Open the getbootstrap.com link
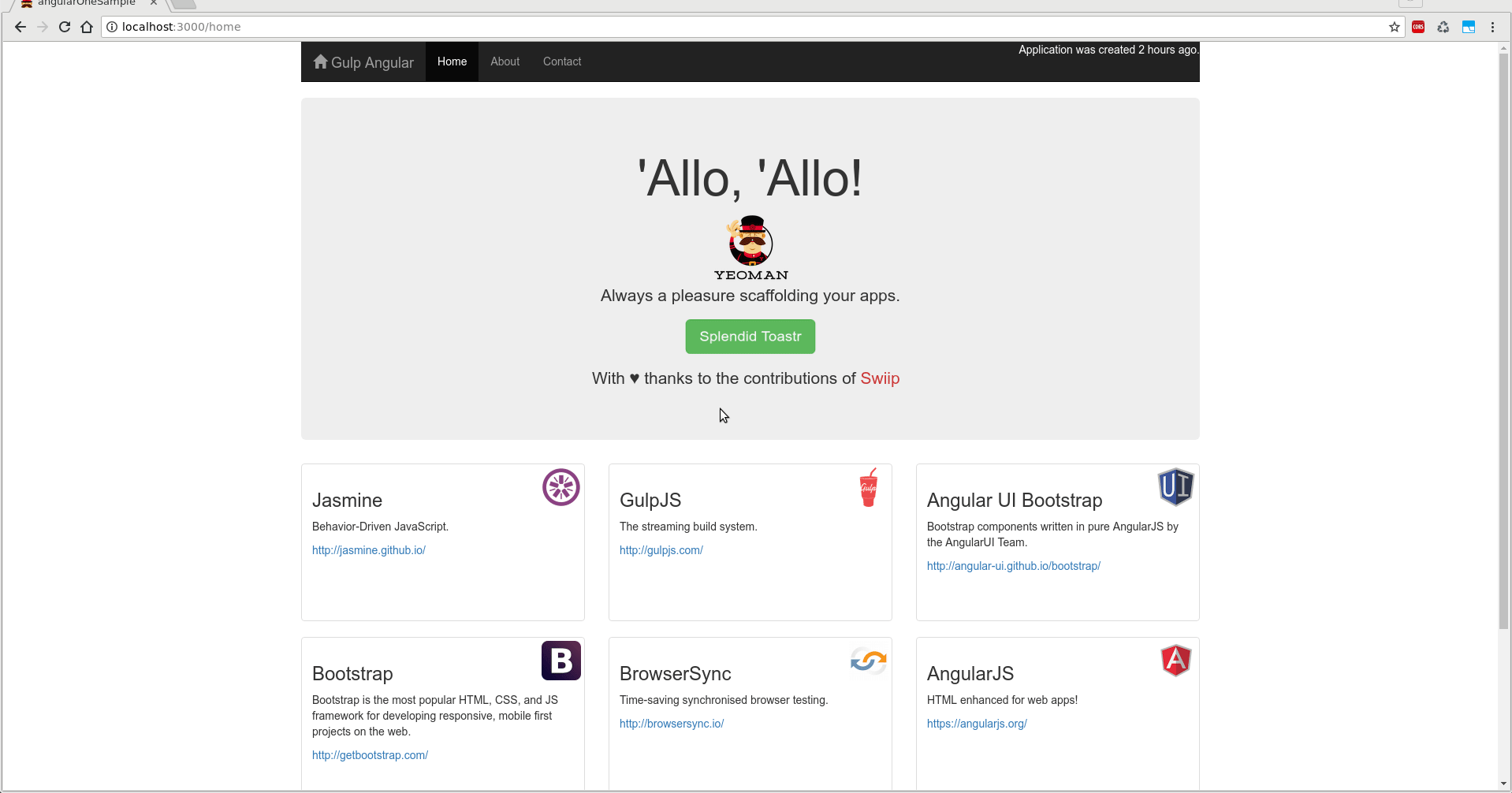The width and height of the screenshot is (1512, 793). point(370,755)
